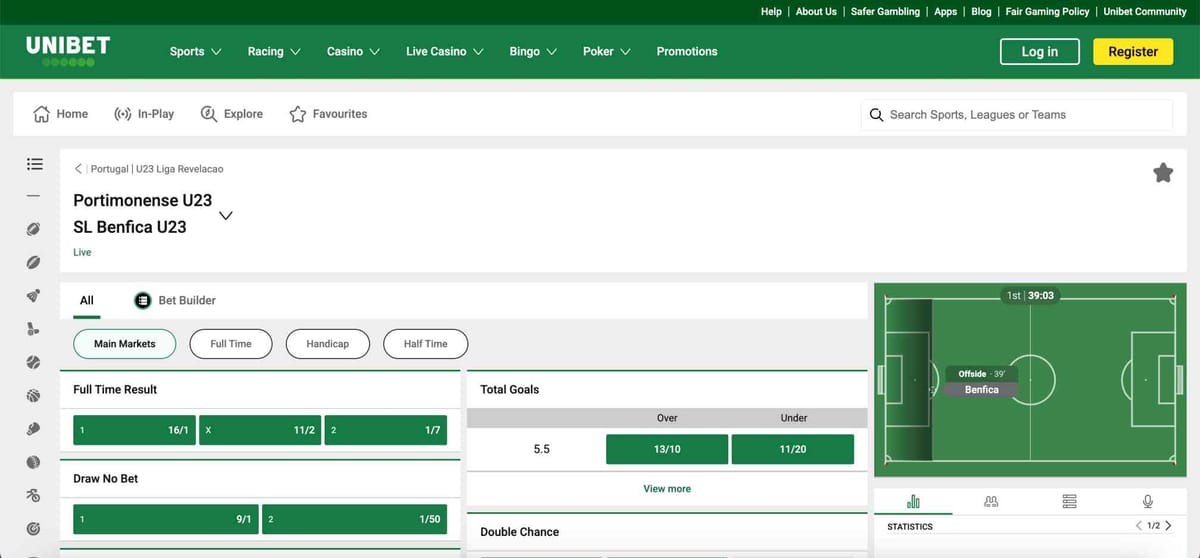Select the All markets tab
Viewport: 1200px width, 558px height.
87,300
